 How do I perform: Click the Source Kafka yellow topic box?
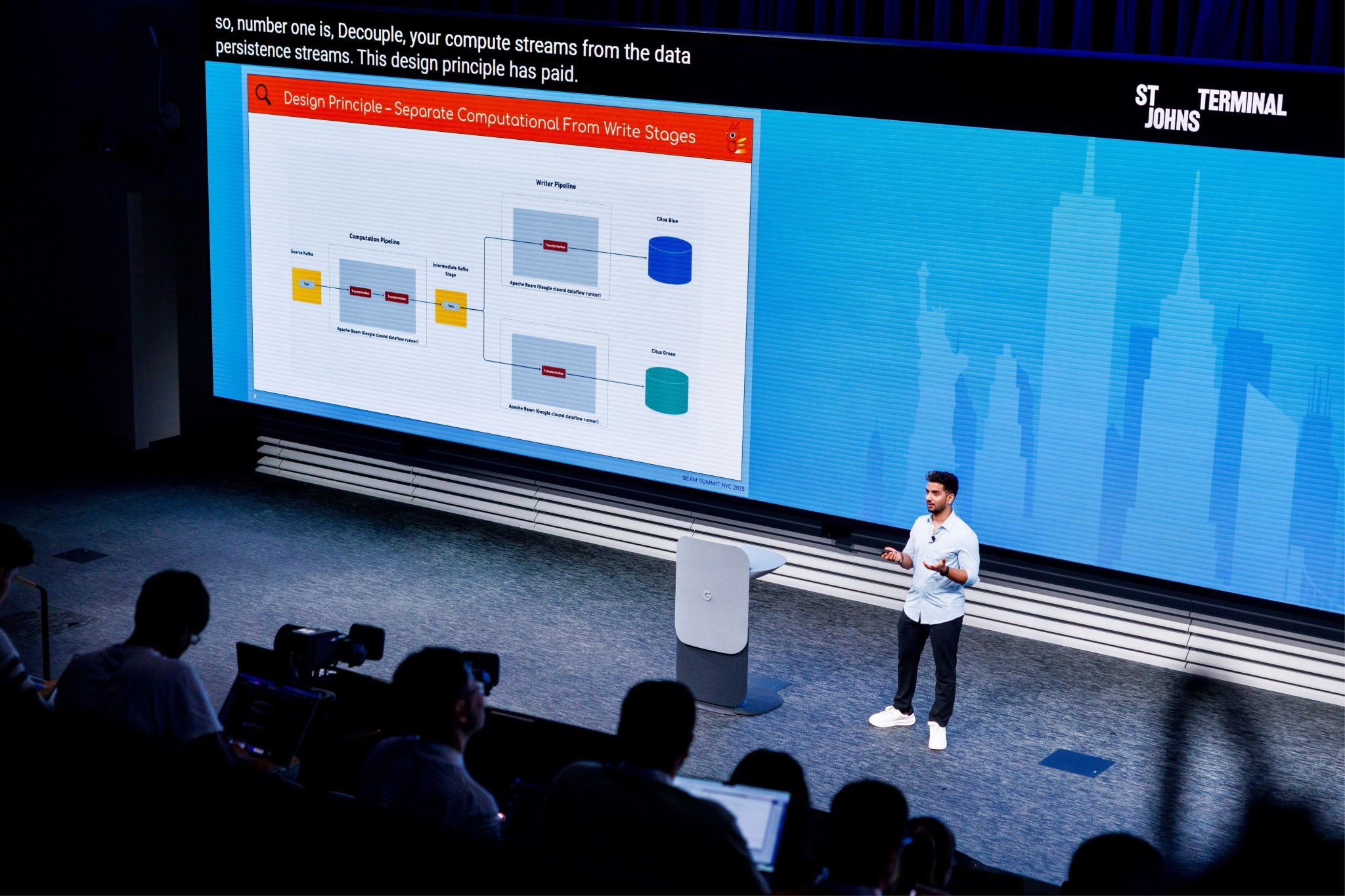(x=307, y=286)
